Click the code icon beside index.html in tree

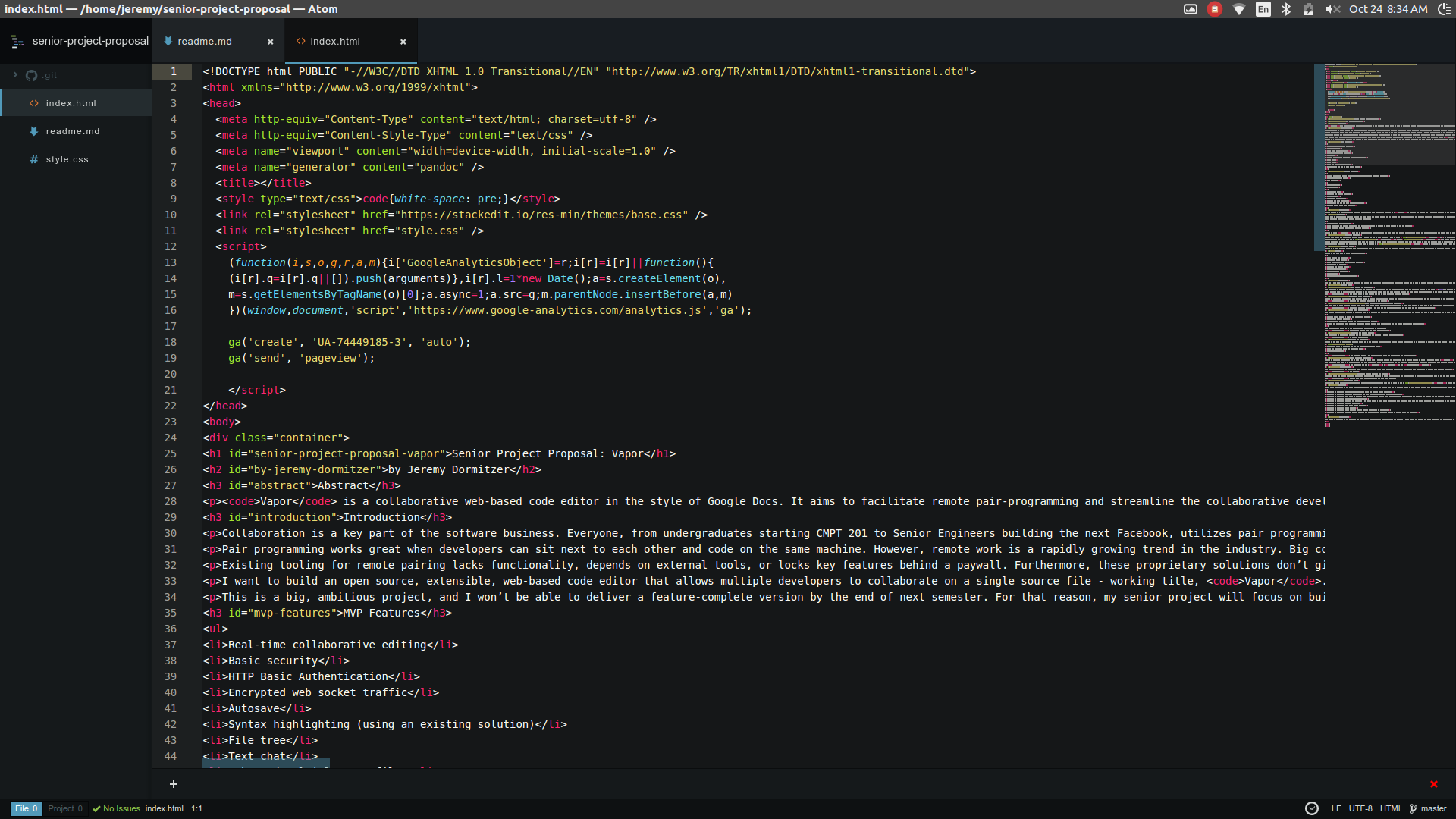click(34, 103)
